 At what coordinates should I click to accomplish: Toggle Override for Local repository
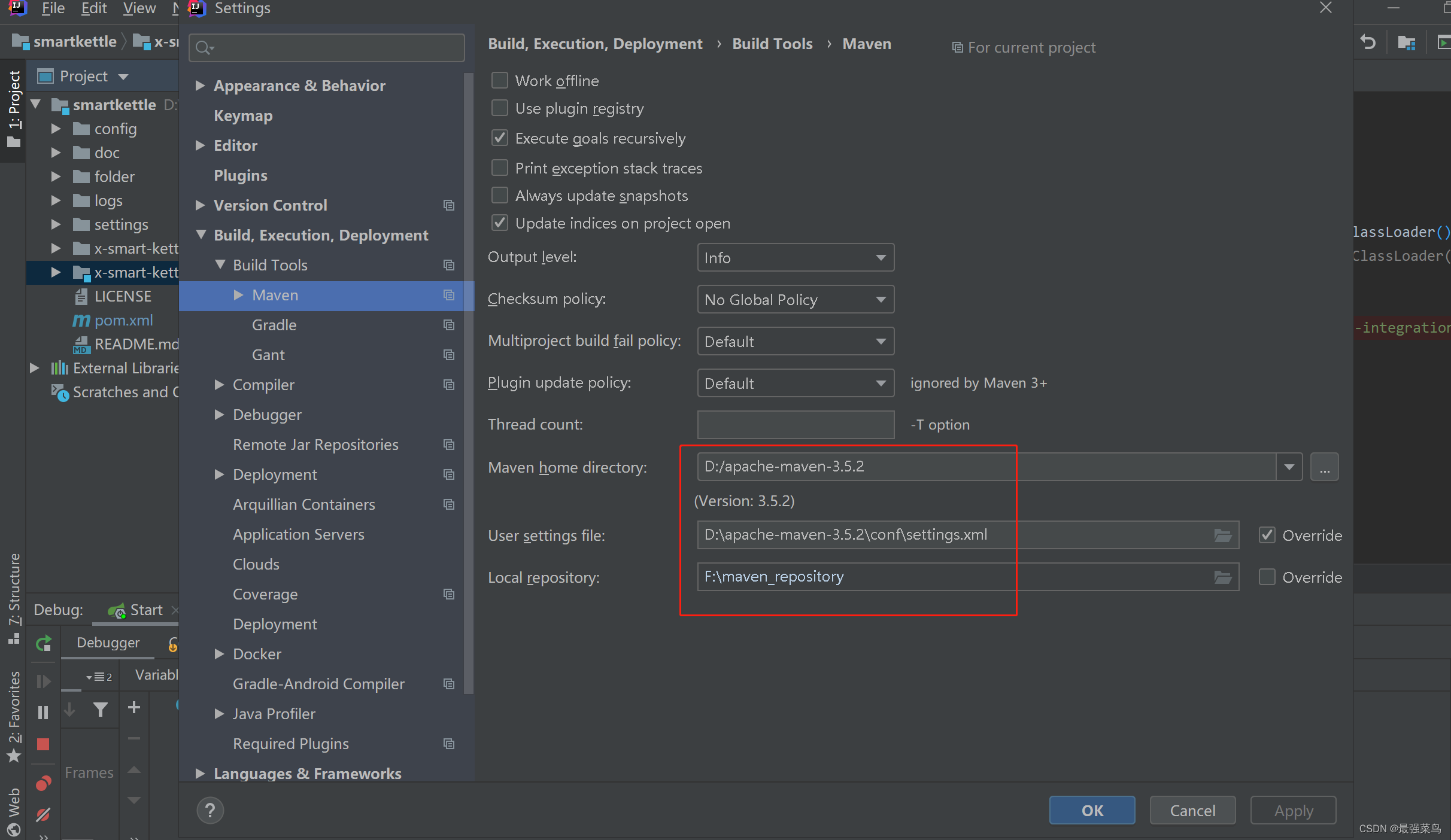point(1267,577)
